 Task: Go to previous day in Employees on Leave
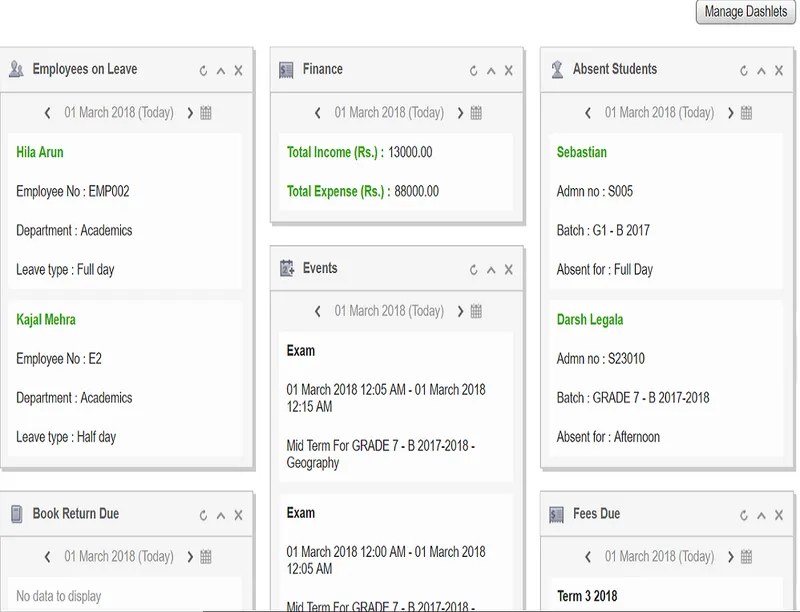(x=47, y=113)
